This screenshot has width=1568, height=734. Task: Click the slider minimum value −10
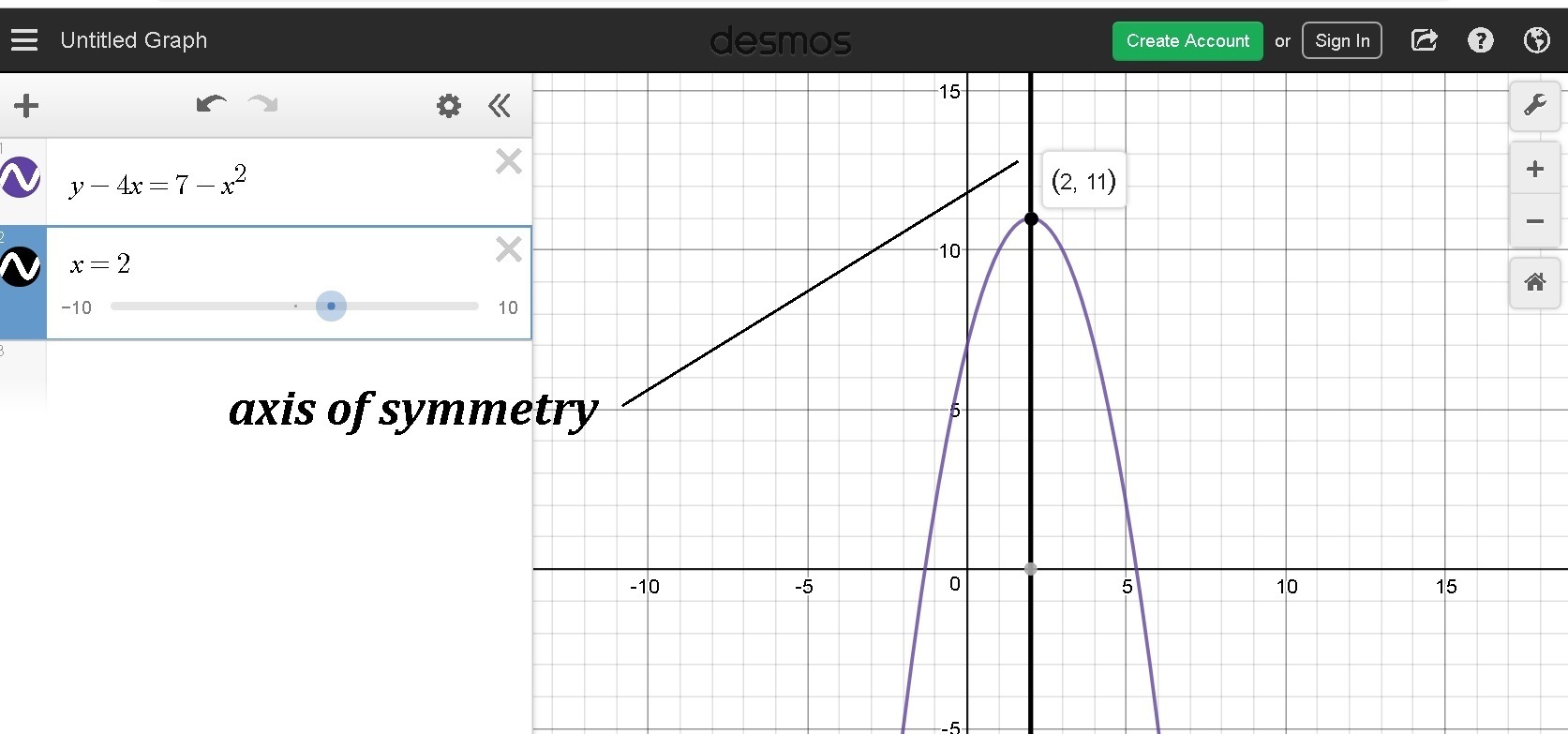point(76,307)
